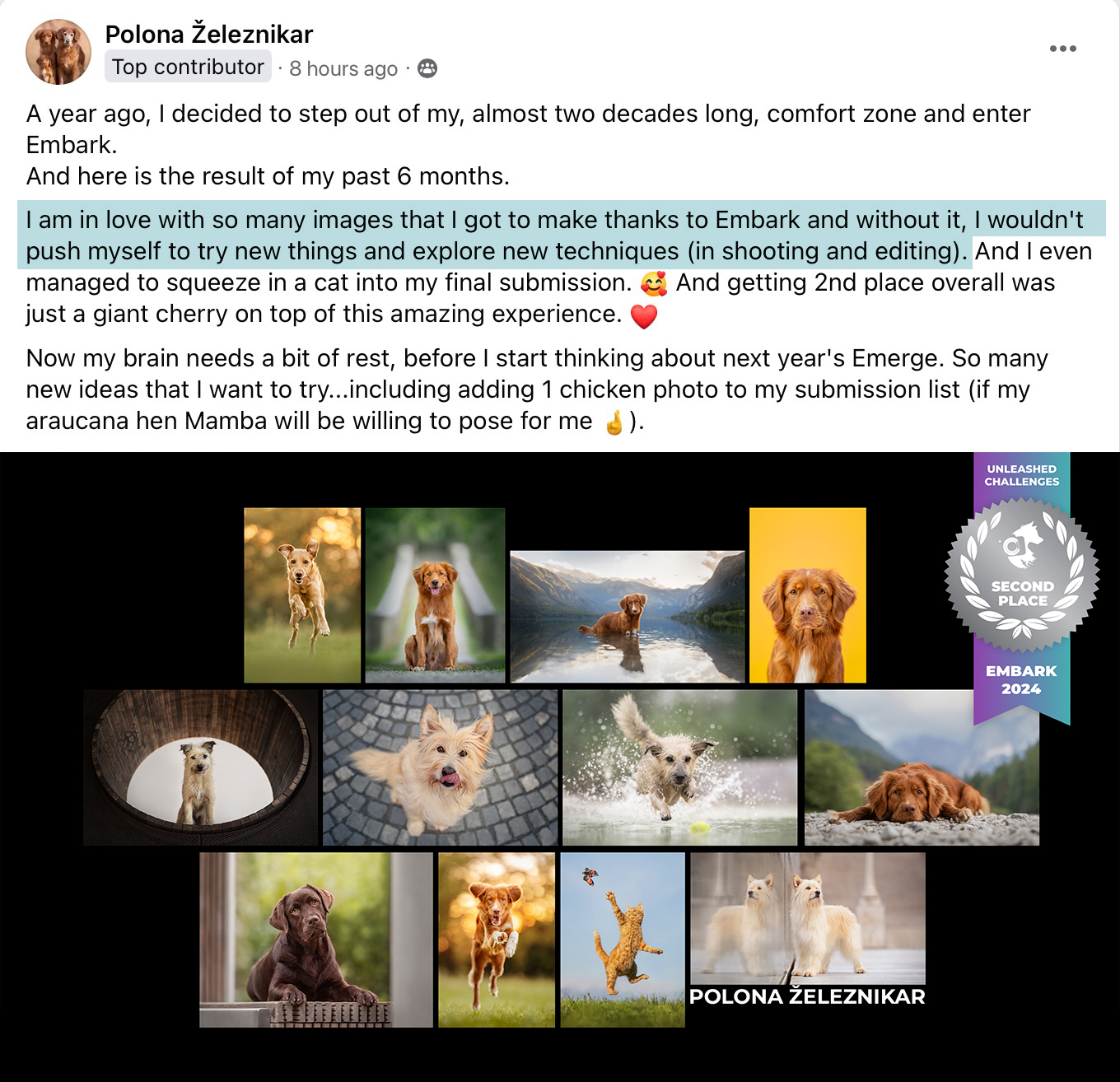Open the terrier on cobblestones photo
Image resolution: width=1120 pixels, height=1082 pixels.
[440, 767]
